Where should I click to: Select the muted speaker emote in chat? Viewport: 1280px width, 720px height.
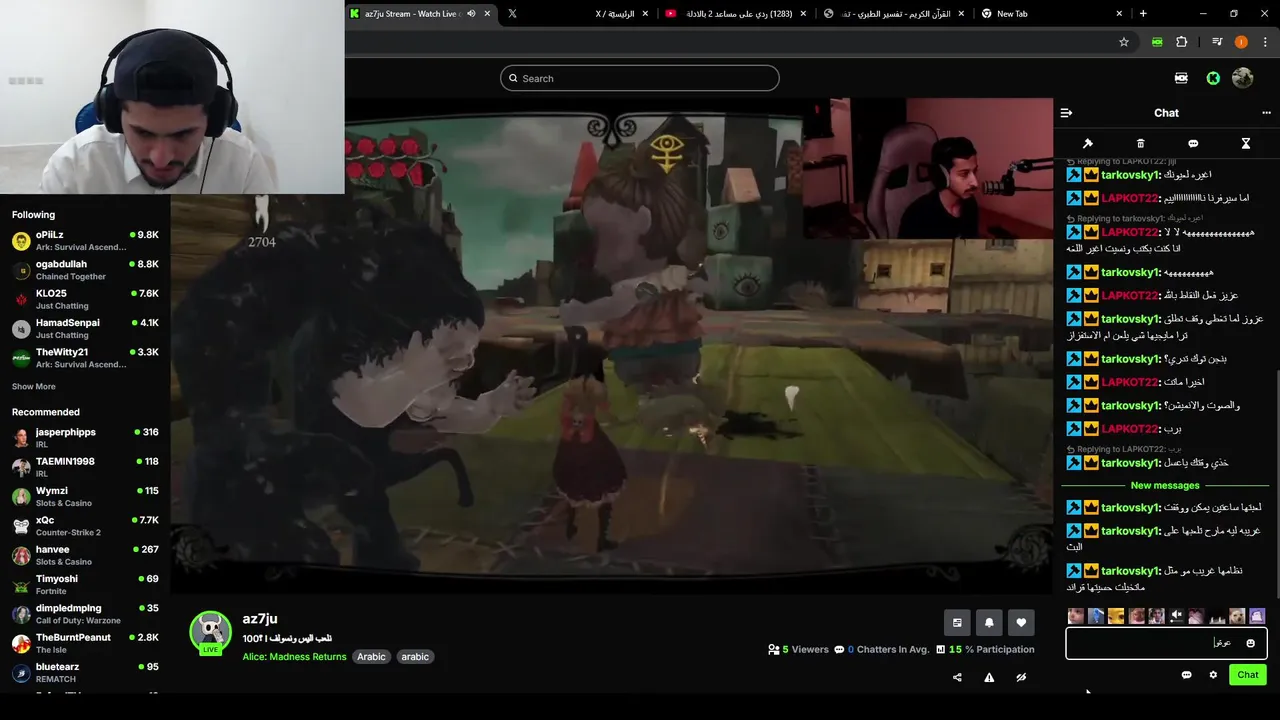1177,616
